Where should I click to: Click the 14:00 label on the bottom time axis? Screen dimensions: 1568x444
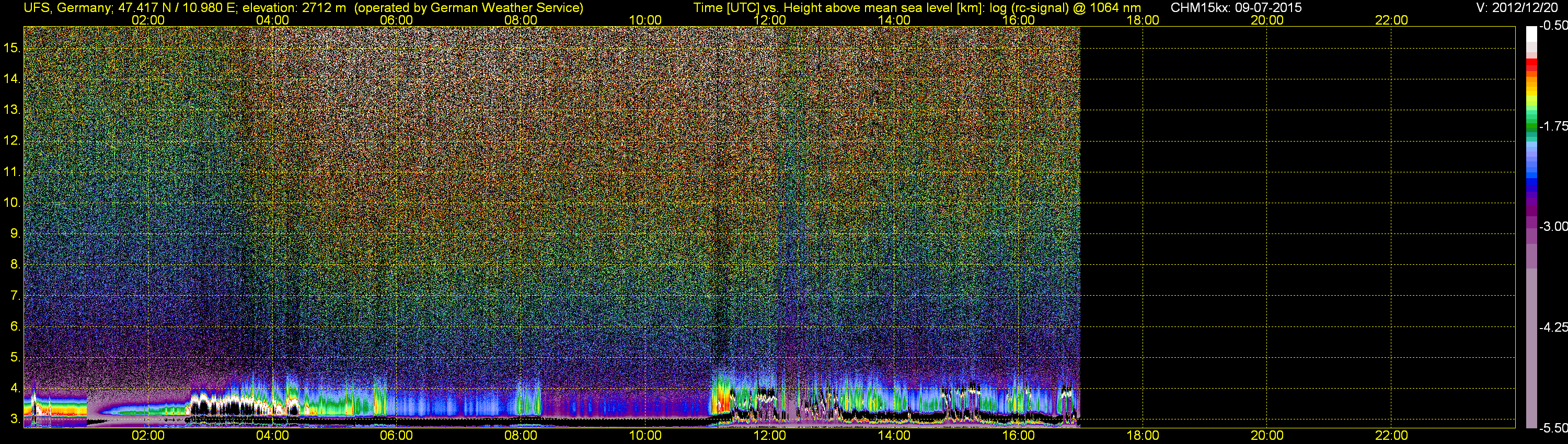coord(894,436)
